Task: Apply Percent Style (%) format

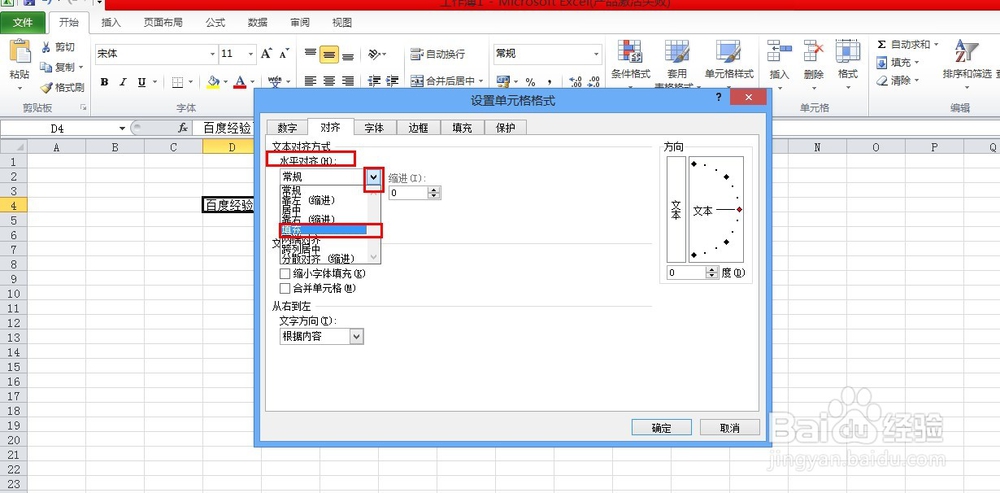Action: [x=530, y=82]
